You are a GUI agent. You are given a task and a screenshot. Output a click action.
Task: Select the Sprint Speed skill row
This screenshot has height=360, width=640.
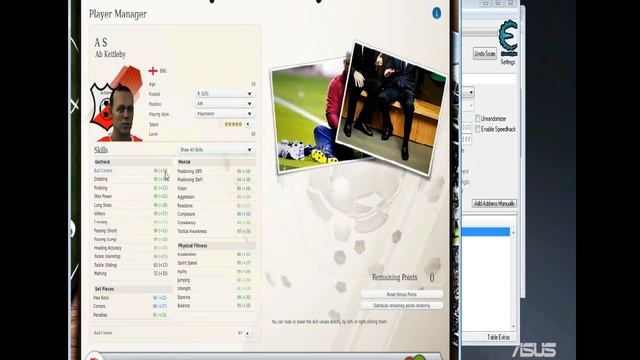215,263
